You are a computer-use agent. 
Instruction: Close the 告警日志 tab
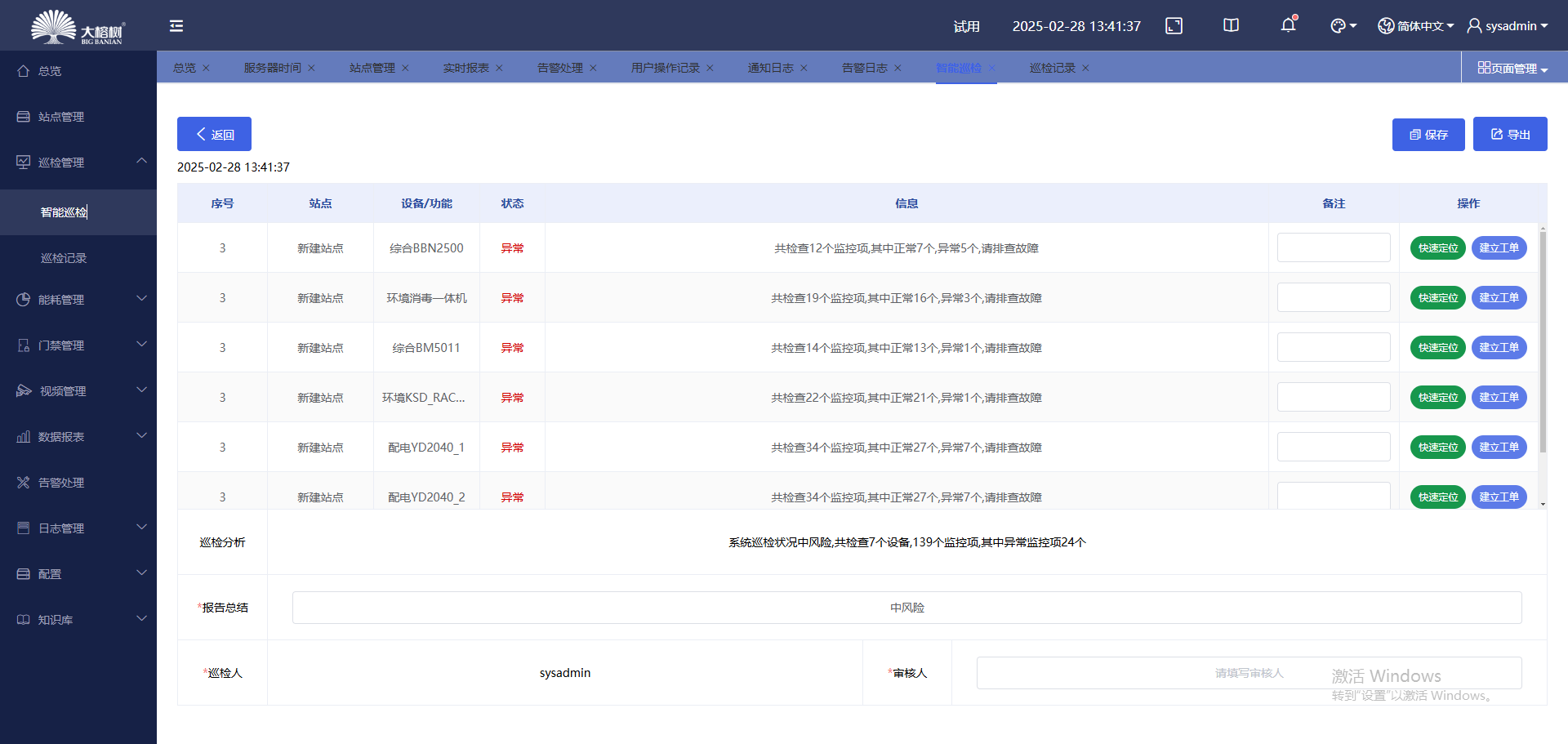(x=898, y=68)
